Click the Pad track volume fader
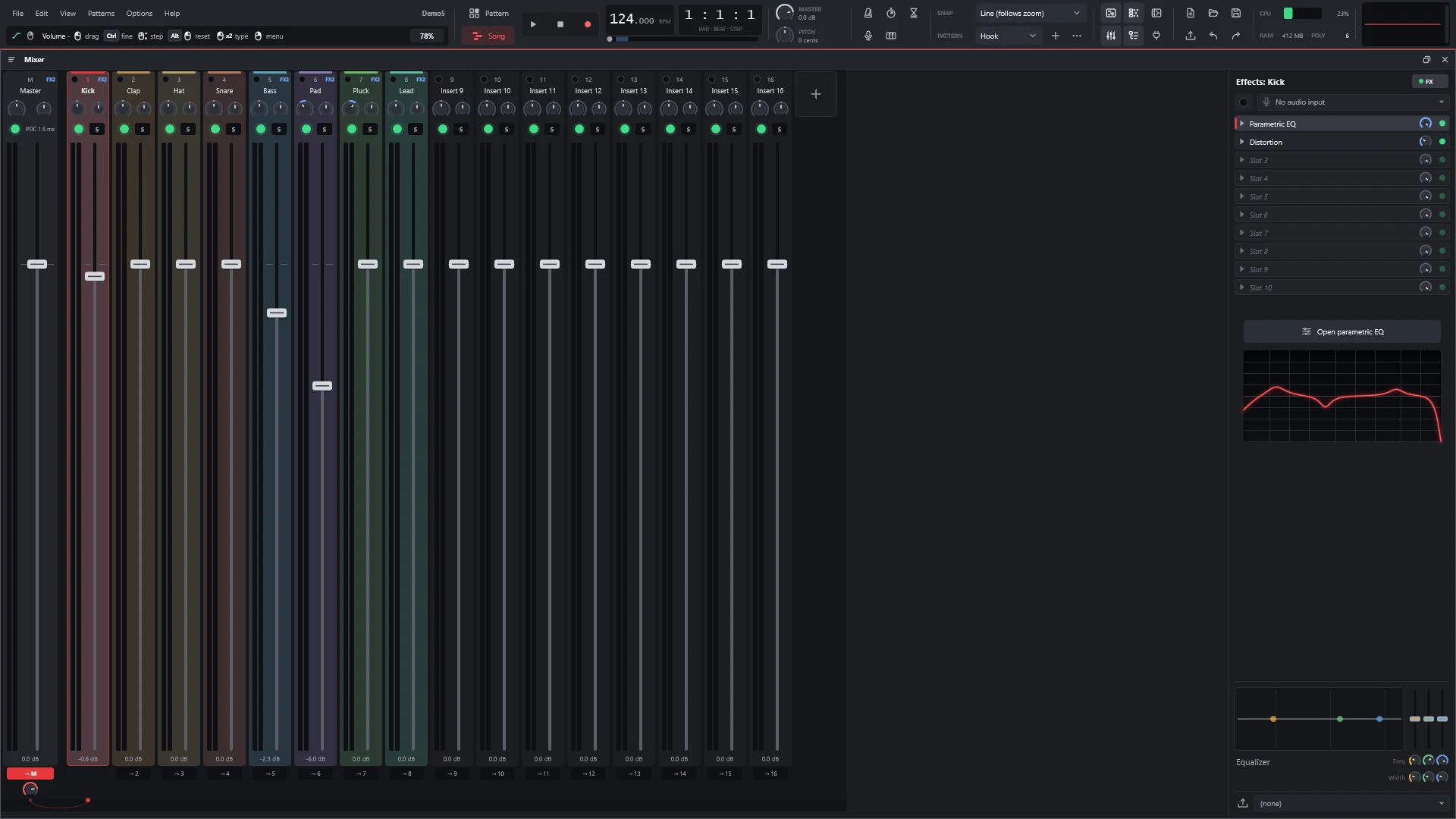 (322, 386)
